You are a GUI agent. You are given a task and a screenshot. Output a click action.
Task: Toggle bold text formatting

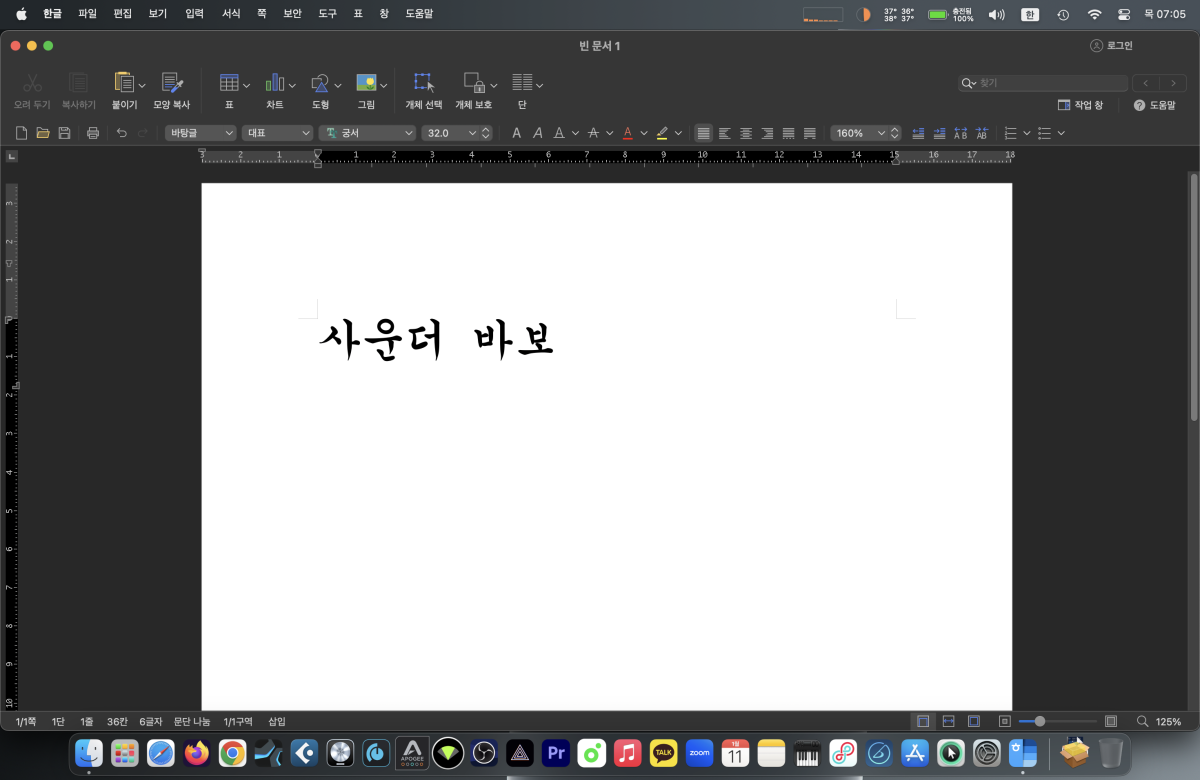coord(517,133)
